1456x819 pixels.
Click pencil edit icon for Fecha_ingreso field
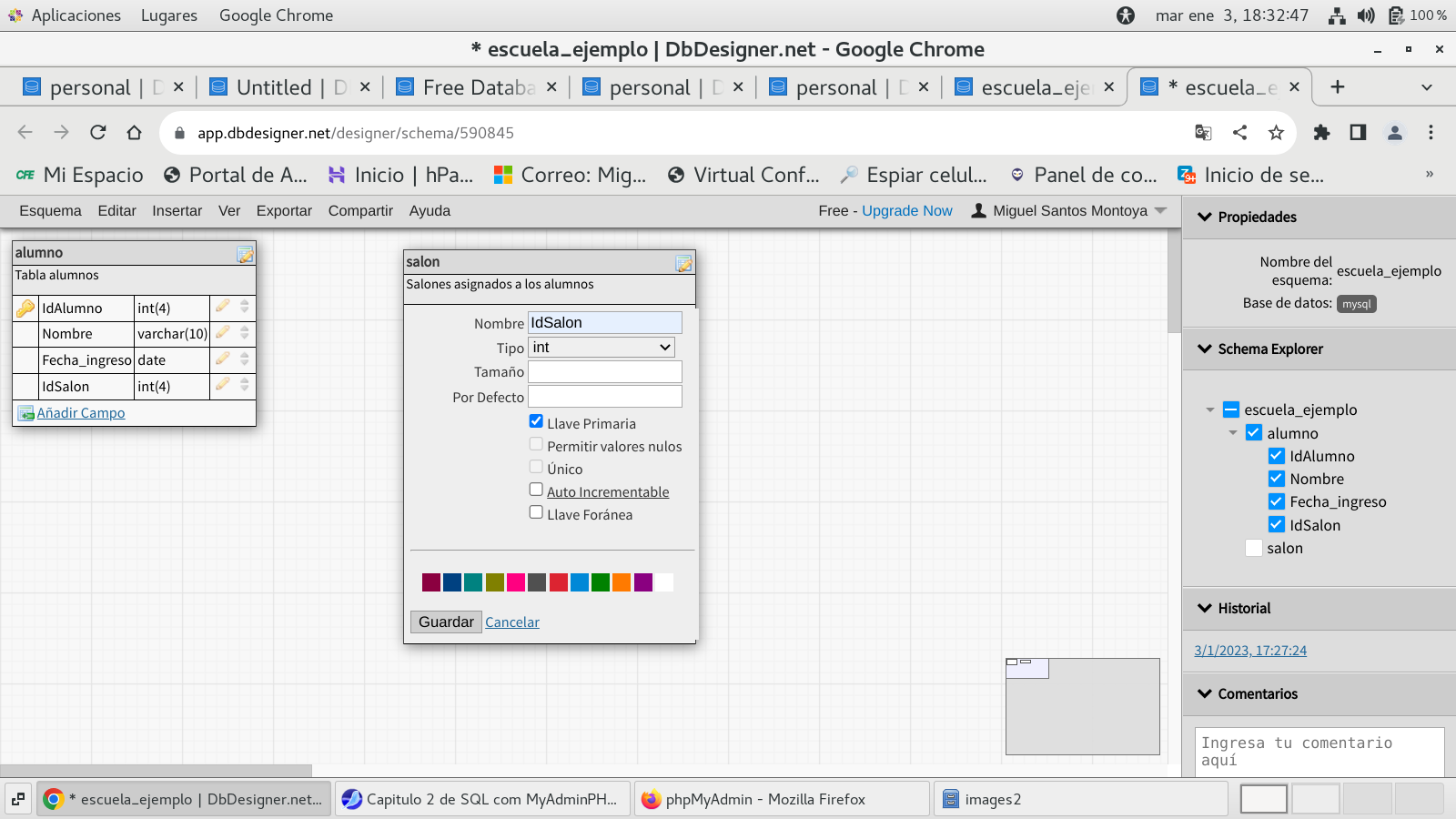222,359
